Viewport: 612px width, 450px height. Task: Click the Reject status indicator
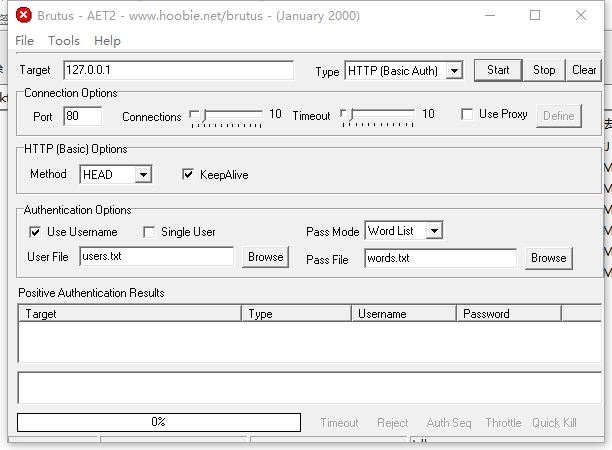tap(393, 423)
